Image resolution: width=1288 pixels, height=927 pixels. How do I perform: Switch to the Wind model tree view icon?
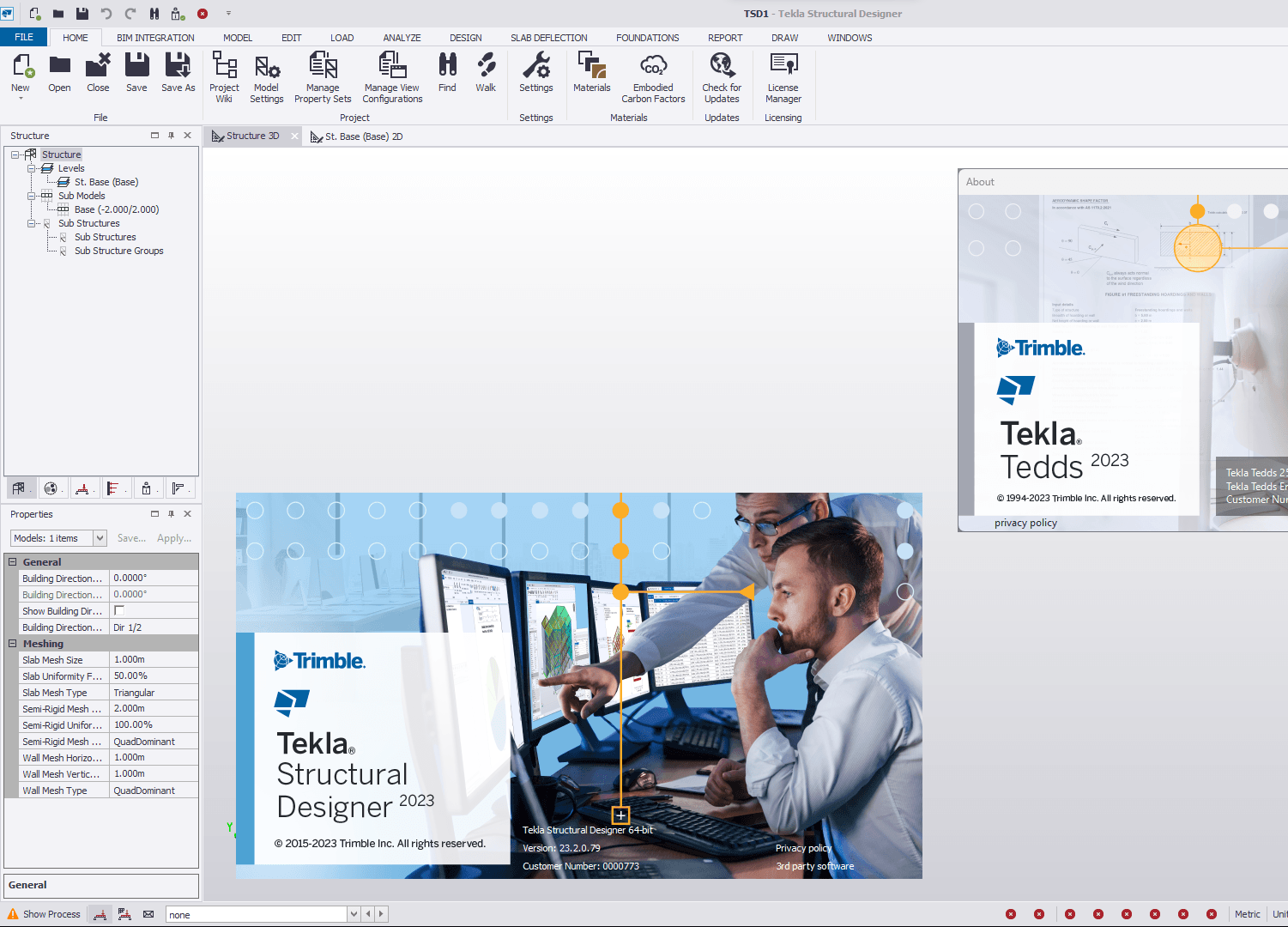tap(114, 488)
